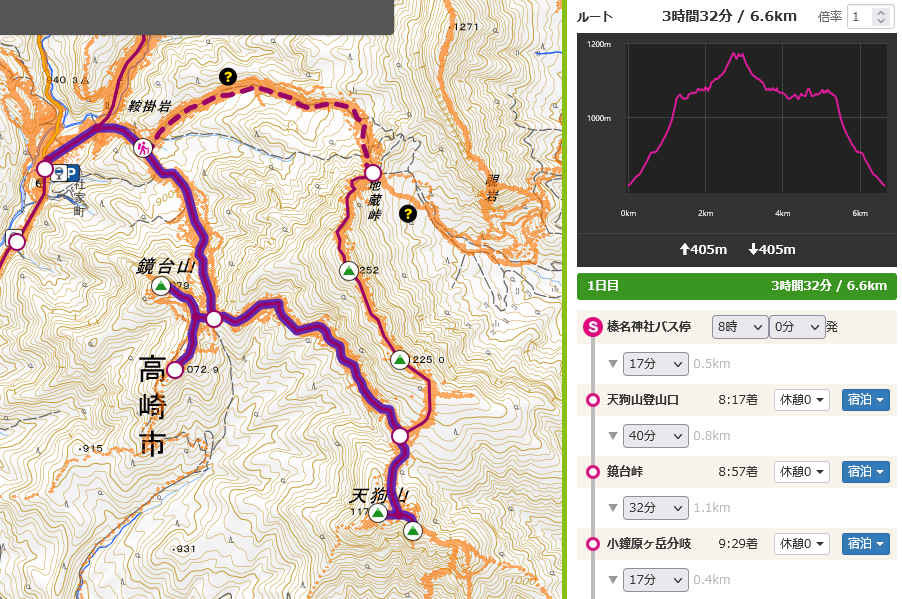Open the 40分 leg duration dropdown
Image resolution: width=902 pixels, height=599 pixels.
tap(655, 435)
